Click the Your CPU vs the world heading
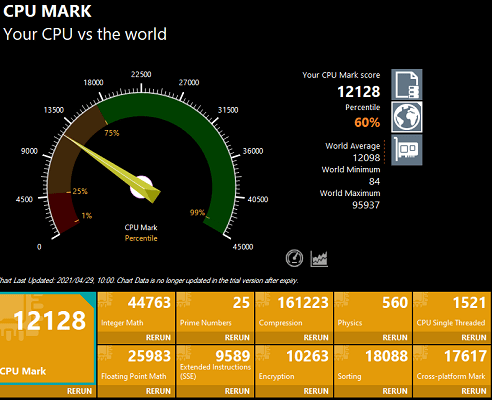The image size is (492, 400). coord(85,34)
